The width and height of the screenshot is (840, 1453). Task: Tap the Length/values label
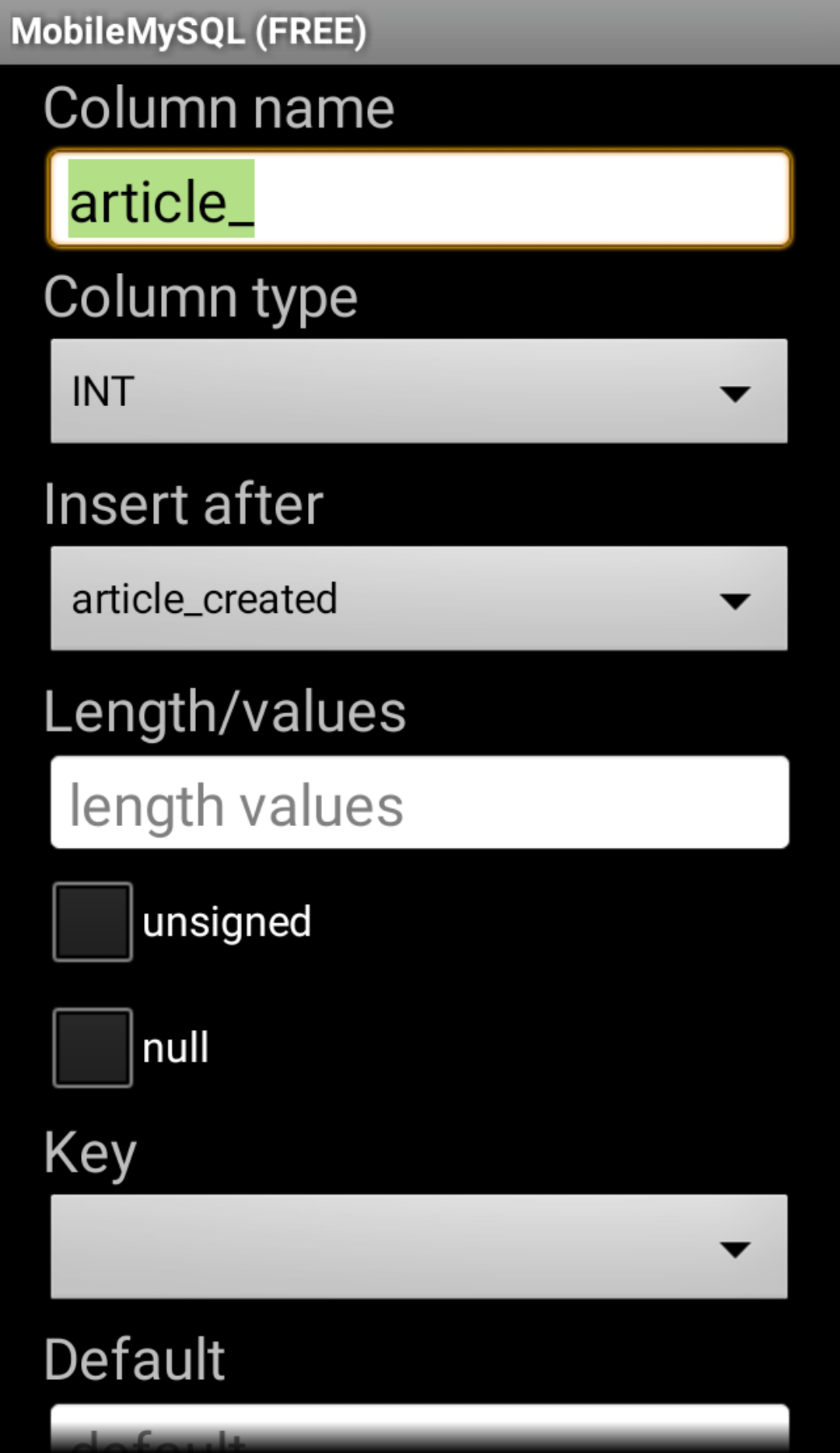tap(225, 712)
